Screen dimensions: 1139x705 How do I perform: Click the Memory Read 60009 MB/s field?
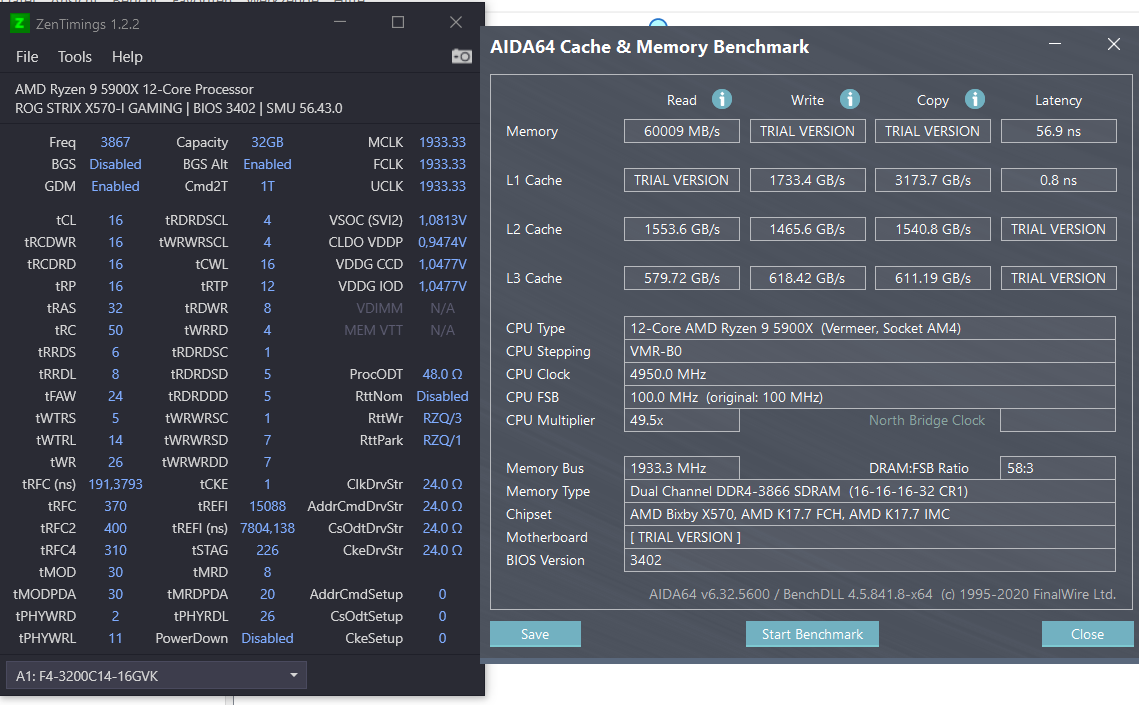(682, 131)
